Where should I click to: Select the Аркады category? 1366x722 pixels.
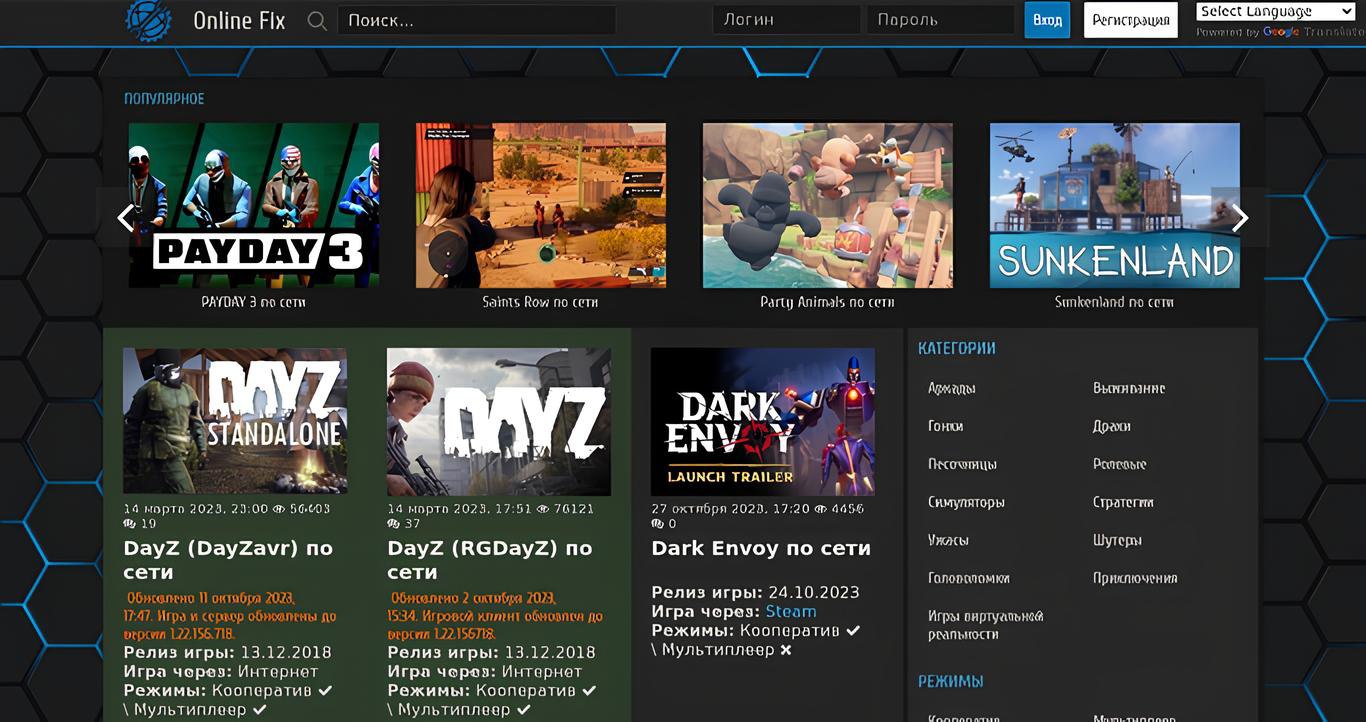(952, 388)
